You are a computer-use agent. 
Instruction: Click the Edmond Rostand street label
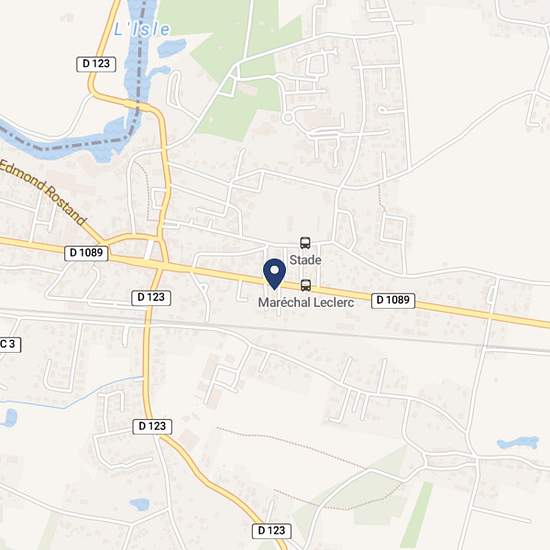[x=42, y=192]
